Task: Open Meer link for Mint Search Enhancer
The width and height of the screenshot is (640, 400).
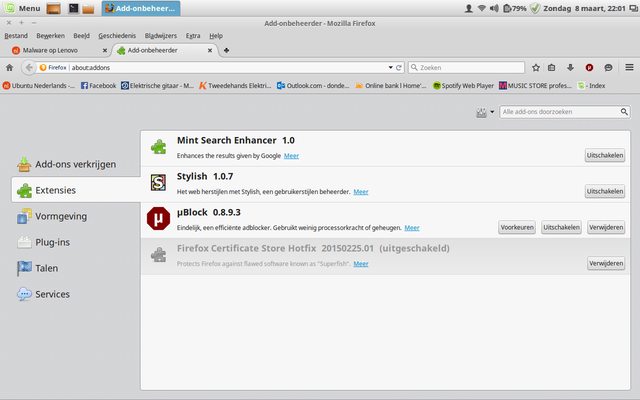Action: click(x=291, y=156)
